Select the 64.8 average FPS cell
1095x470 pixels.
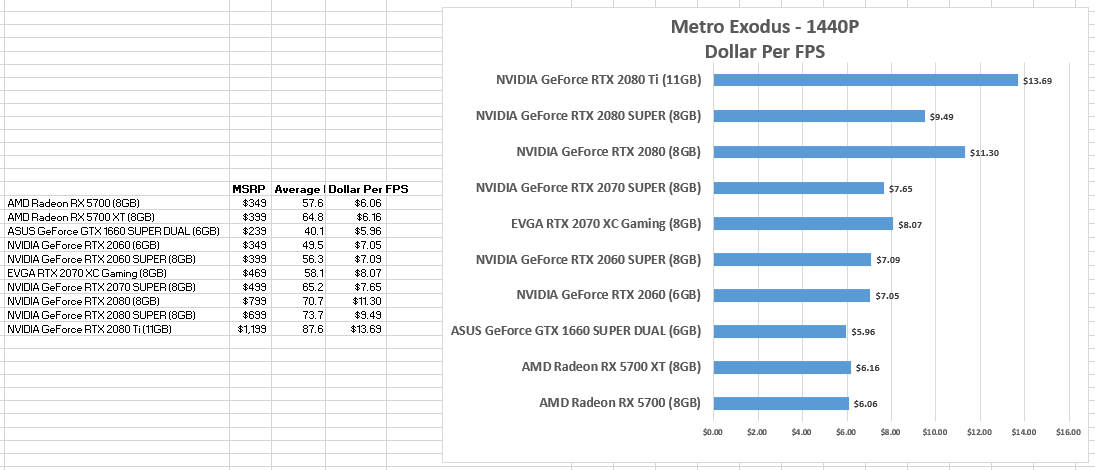point(299,217)
